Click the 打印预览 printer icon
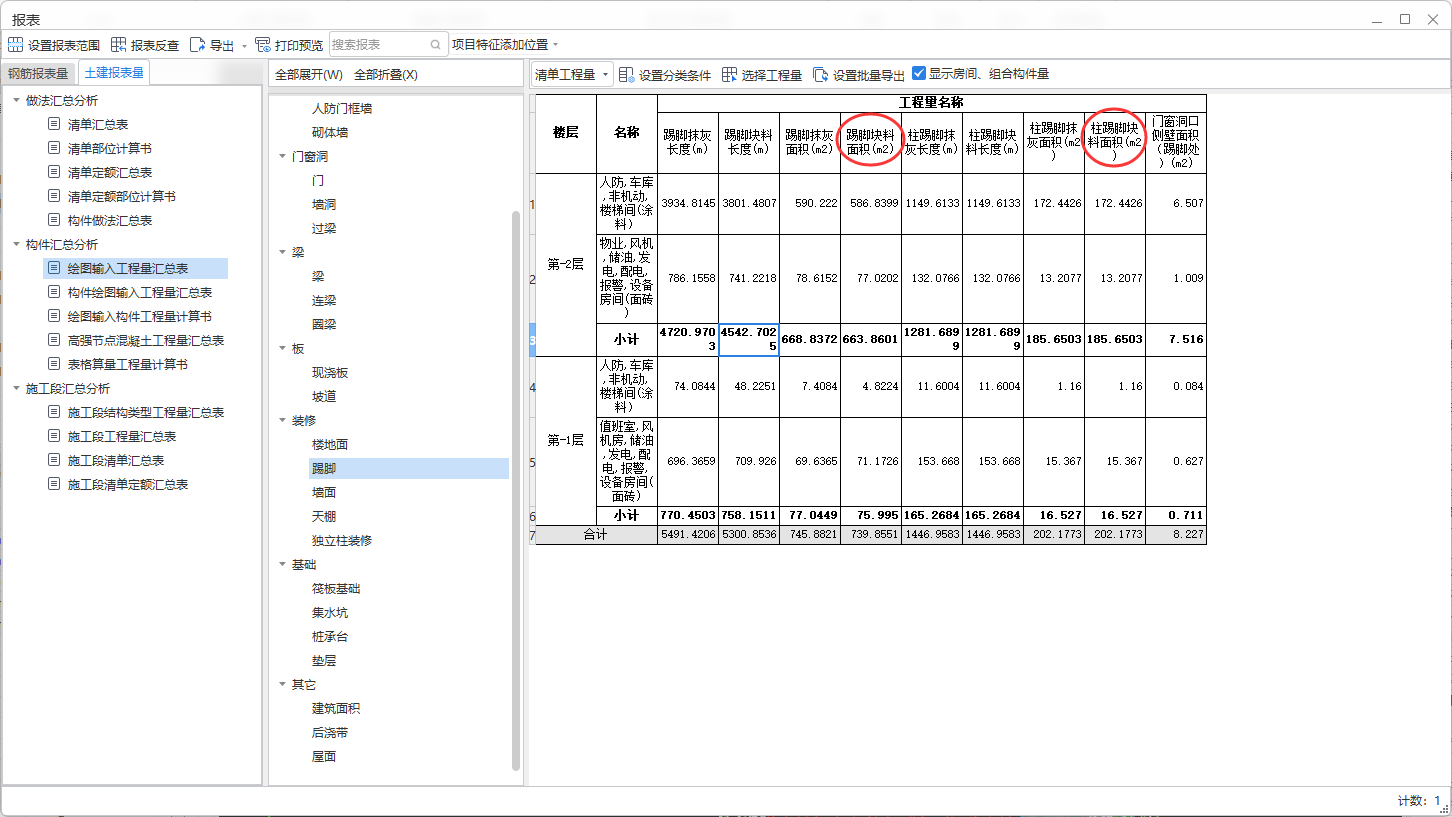Viewport: 1452px width, 817px height. coord(263,45)
